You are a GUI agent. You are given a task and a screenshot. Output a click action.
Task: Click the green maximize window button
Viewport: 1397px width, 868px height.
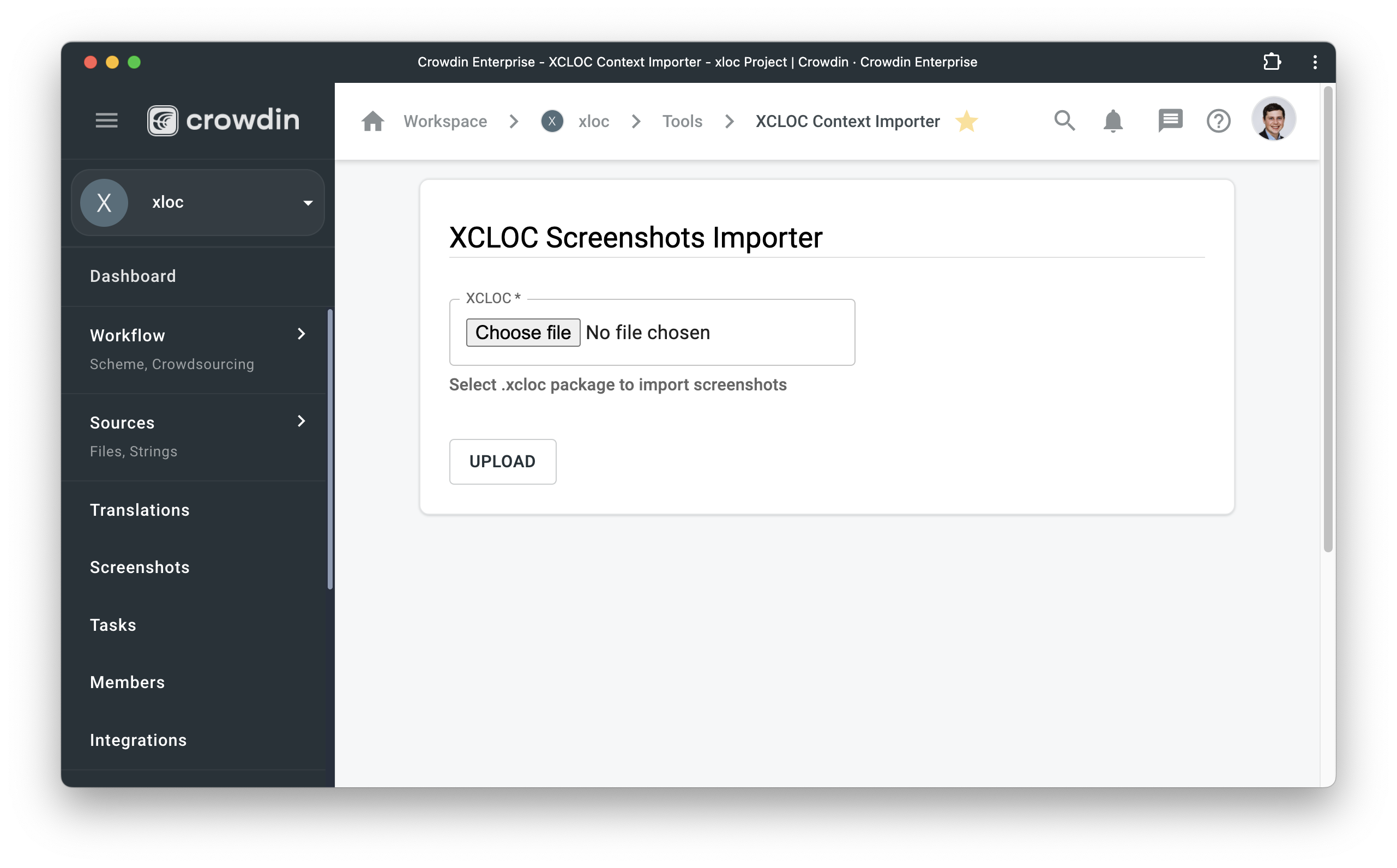tap(134, 62)
